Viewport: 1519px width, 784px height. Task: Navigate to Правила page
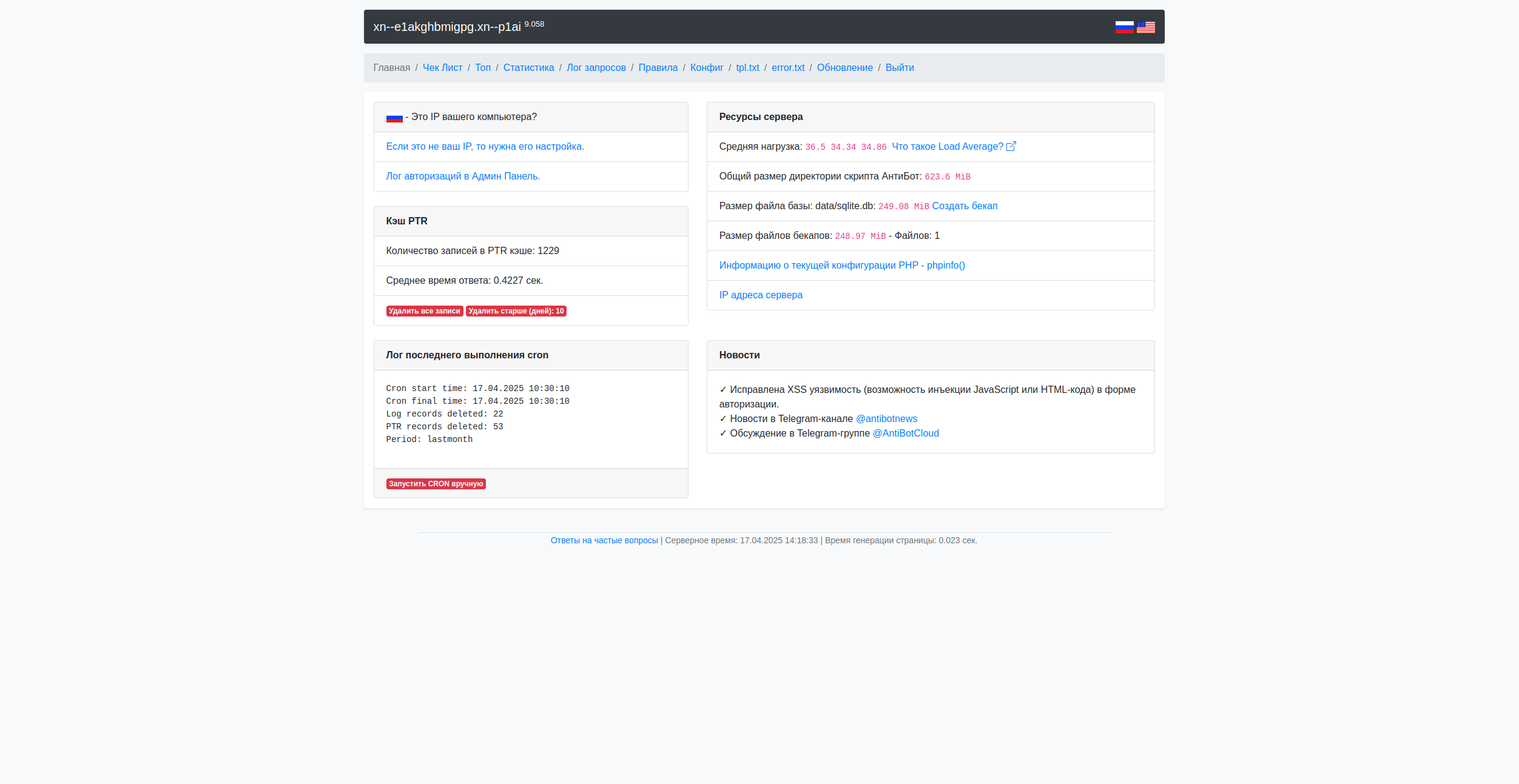658,68
